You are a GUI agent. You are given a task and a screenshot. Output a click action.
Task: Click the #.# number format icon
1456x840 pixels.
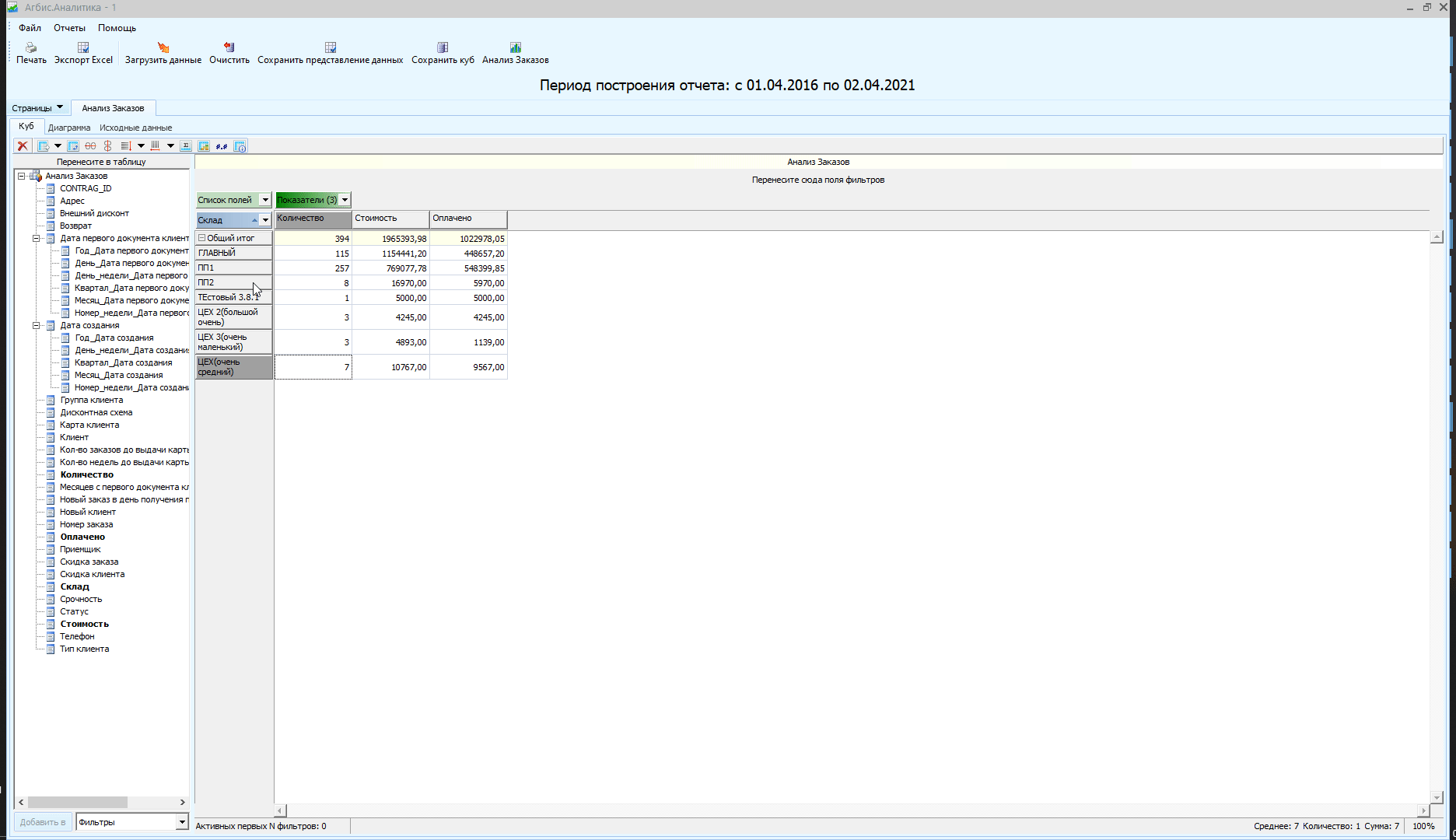[222, 146]
